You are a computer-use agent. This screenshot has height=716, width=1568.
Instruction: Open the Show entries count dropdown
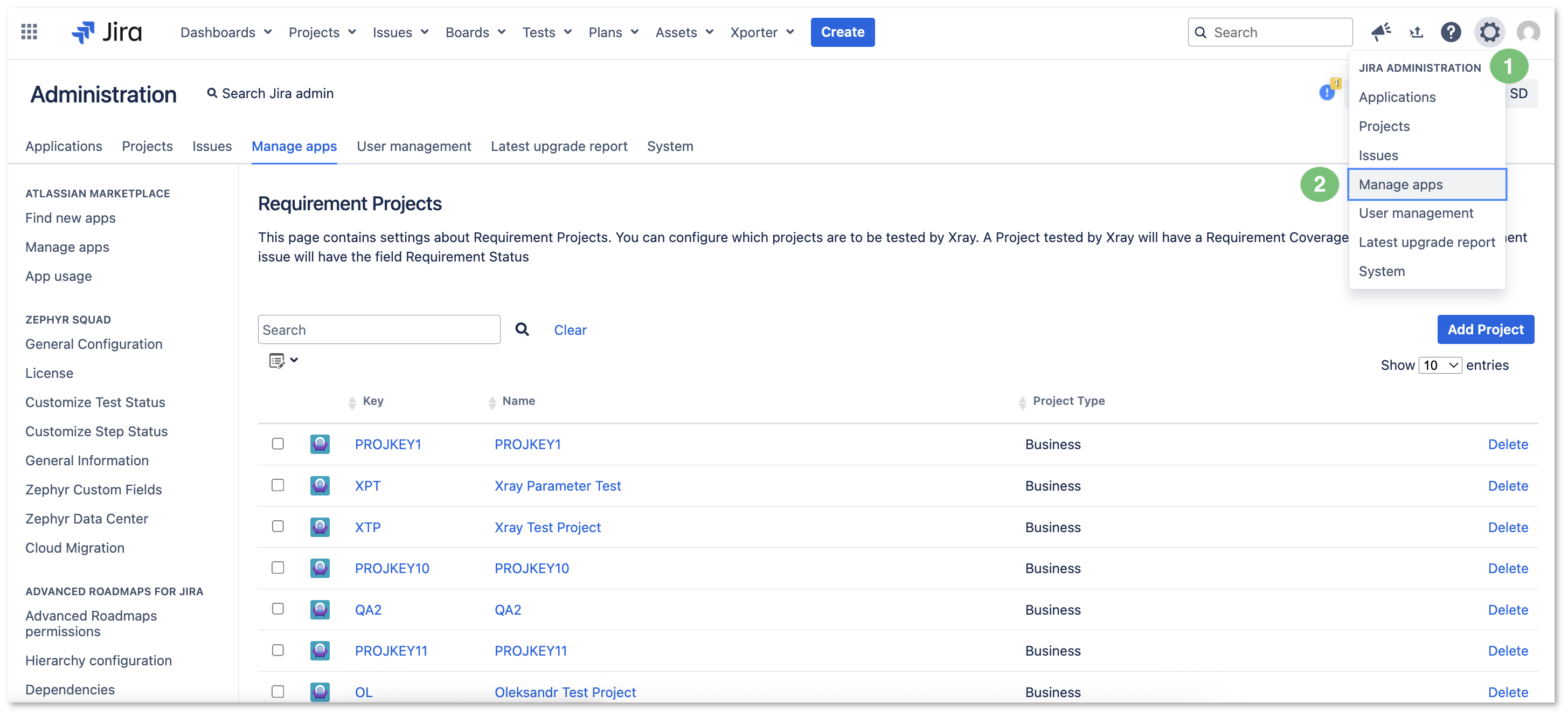click(x=1440, y=366)
